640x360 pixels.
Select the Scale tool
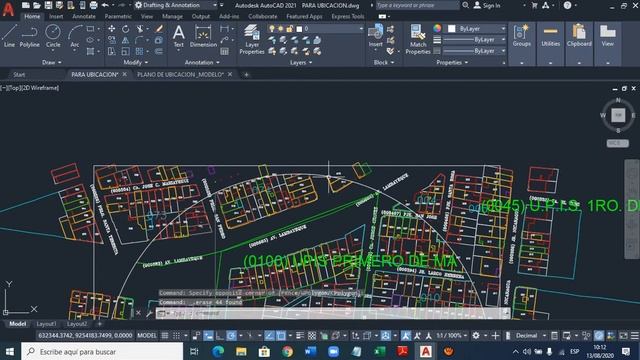point(125,51)
